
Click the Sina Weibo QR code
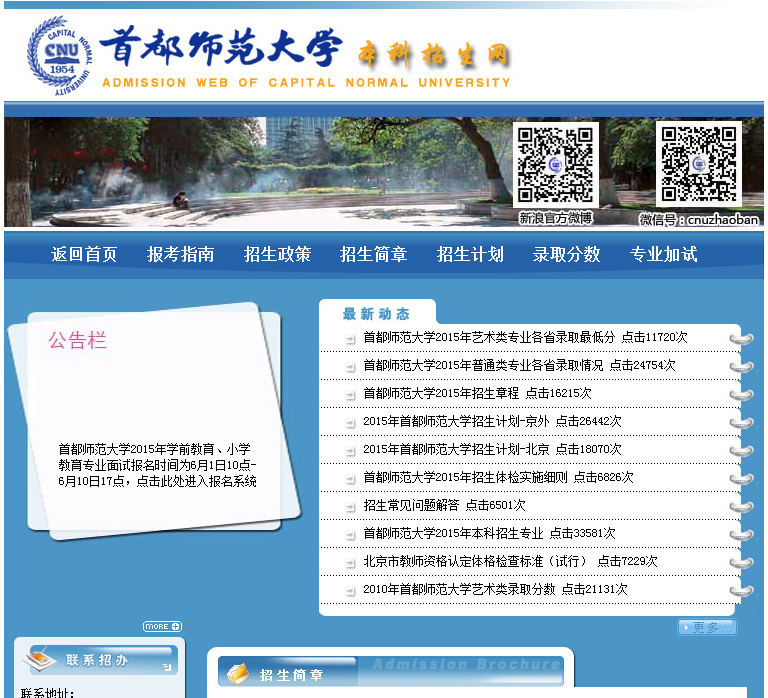[555, 165]
